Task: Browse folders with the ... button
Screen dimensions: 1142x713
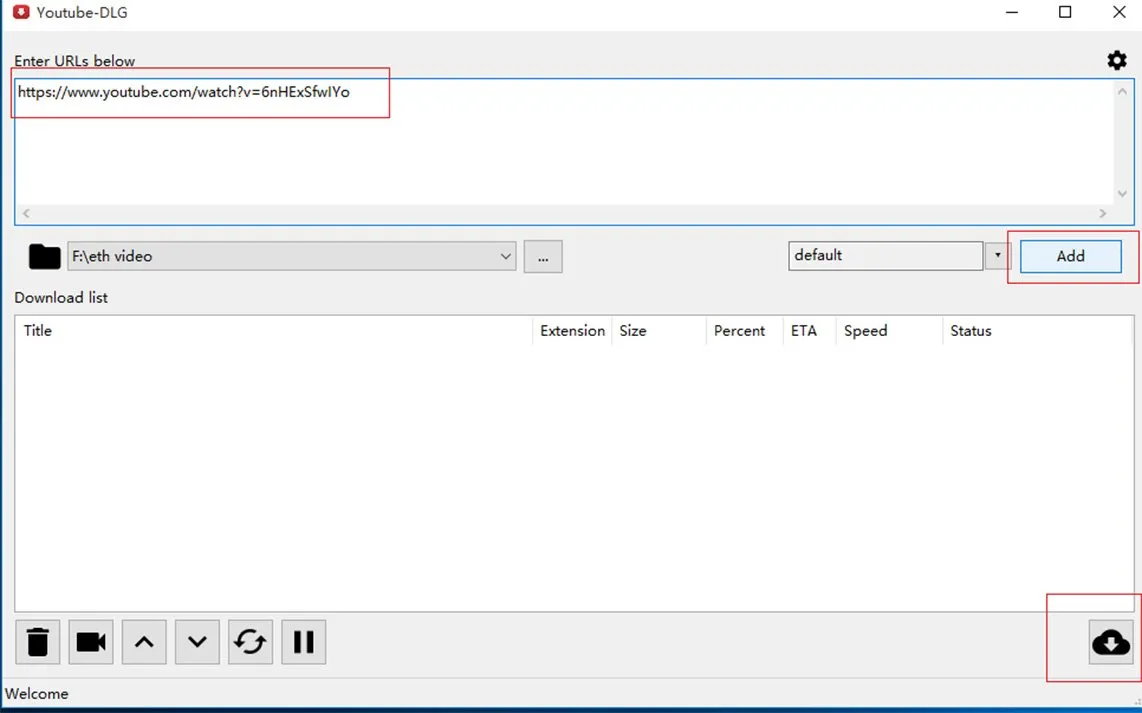Action: pos(543,257)
